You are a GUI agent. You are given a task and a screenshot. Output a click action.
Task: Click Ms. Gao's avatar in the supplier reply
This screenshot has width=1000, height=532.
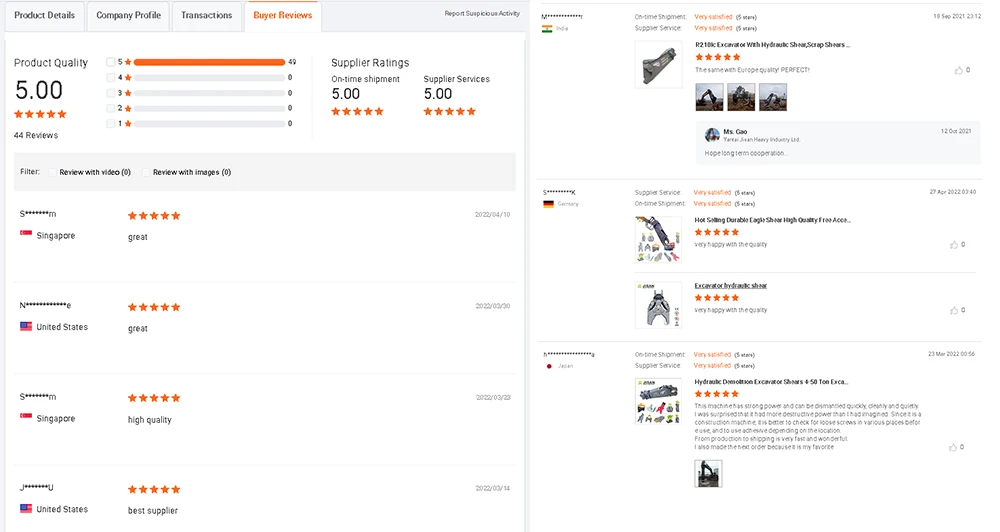tap(712, 135)
